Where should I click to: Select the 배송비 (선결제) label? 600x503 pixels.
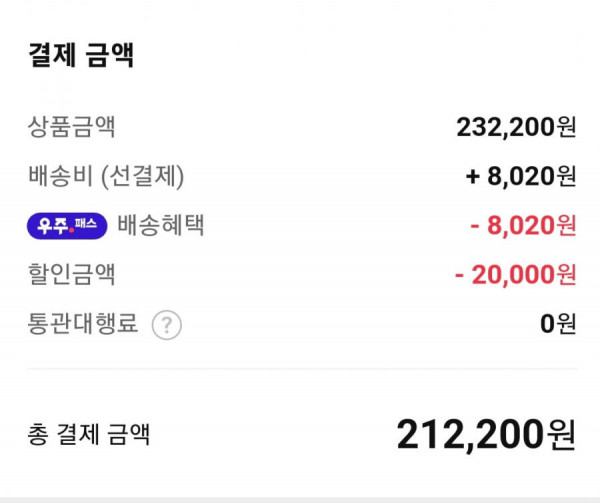click(x=106, y=176)
